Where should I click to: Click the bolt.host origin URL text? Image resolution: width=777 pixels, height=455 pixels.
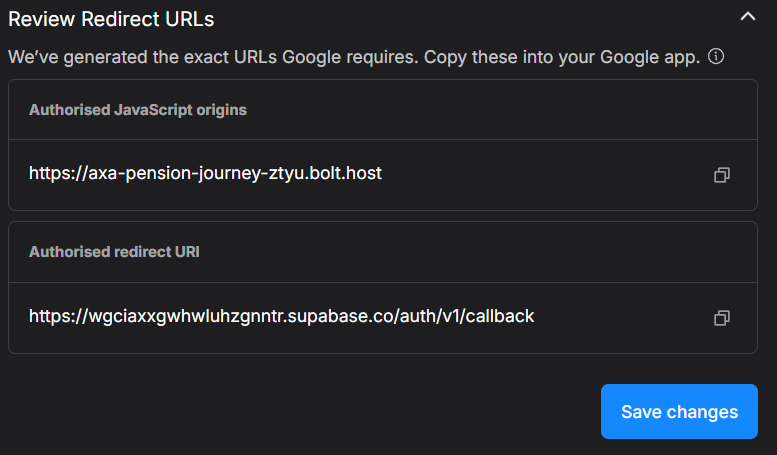[x=205, y=173]
